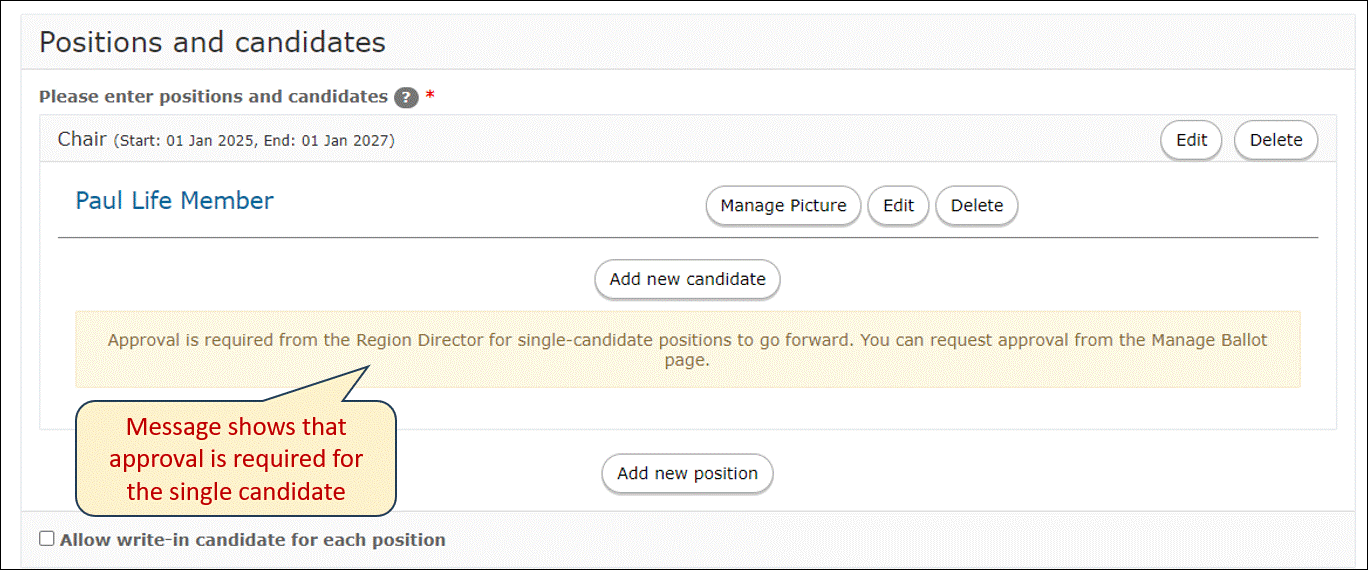1368x570 pixels.
Task: Select the Chair position title
Action: [82, 139]
